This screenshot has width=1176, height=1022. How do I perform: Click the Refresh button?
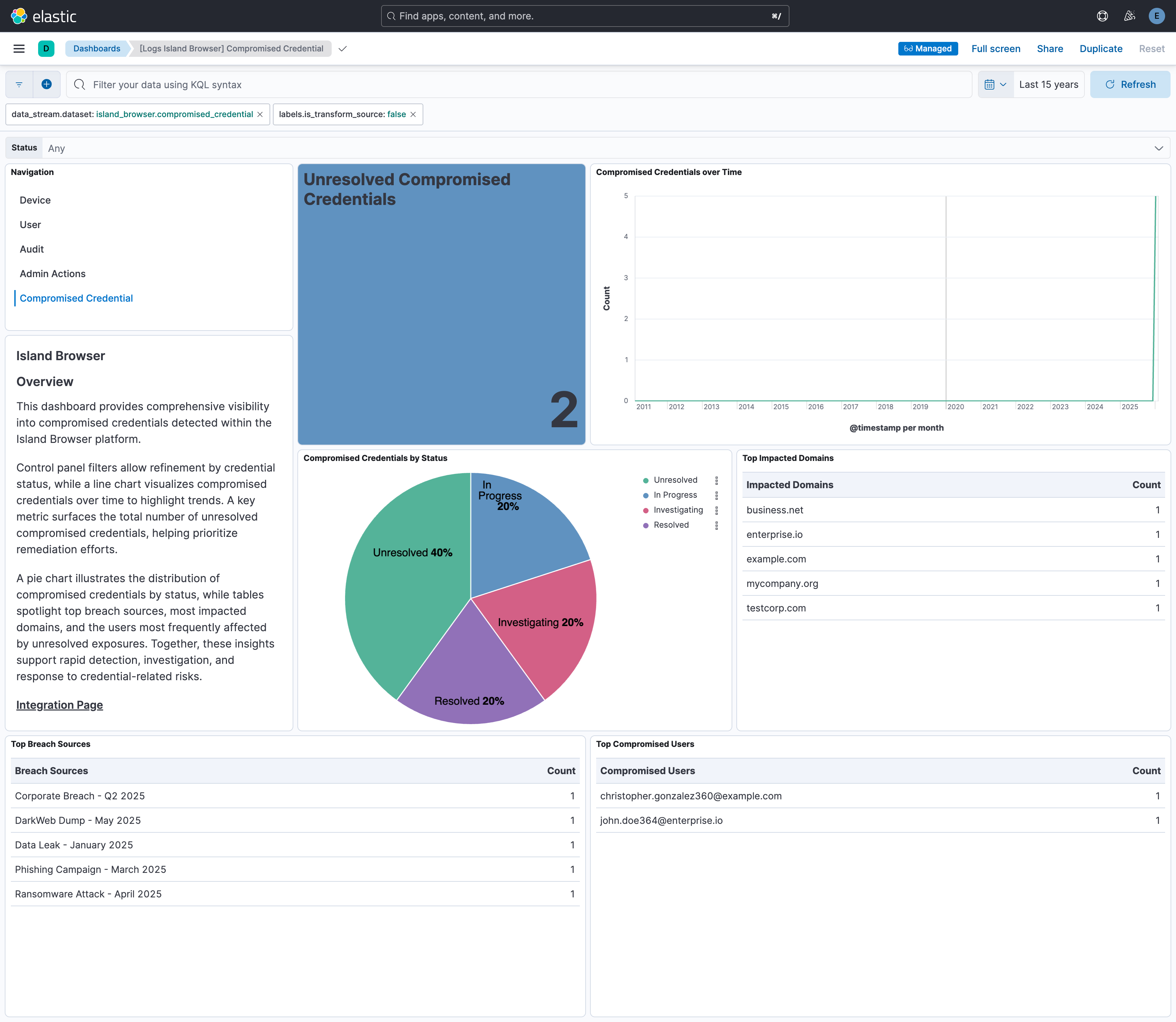[1130, 84]
